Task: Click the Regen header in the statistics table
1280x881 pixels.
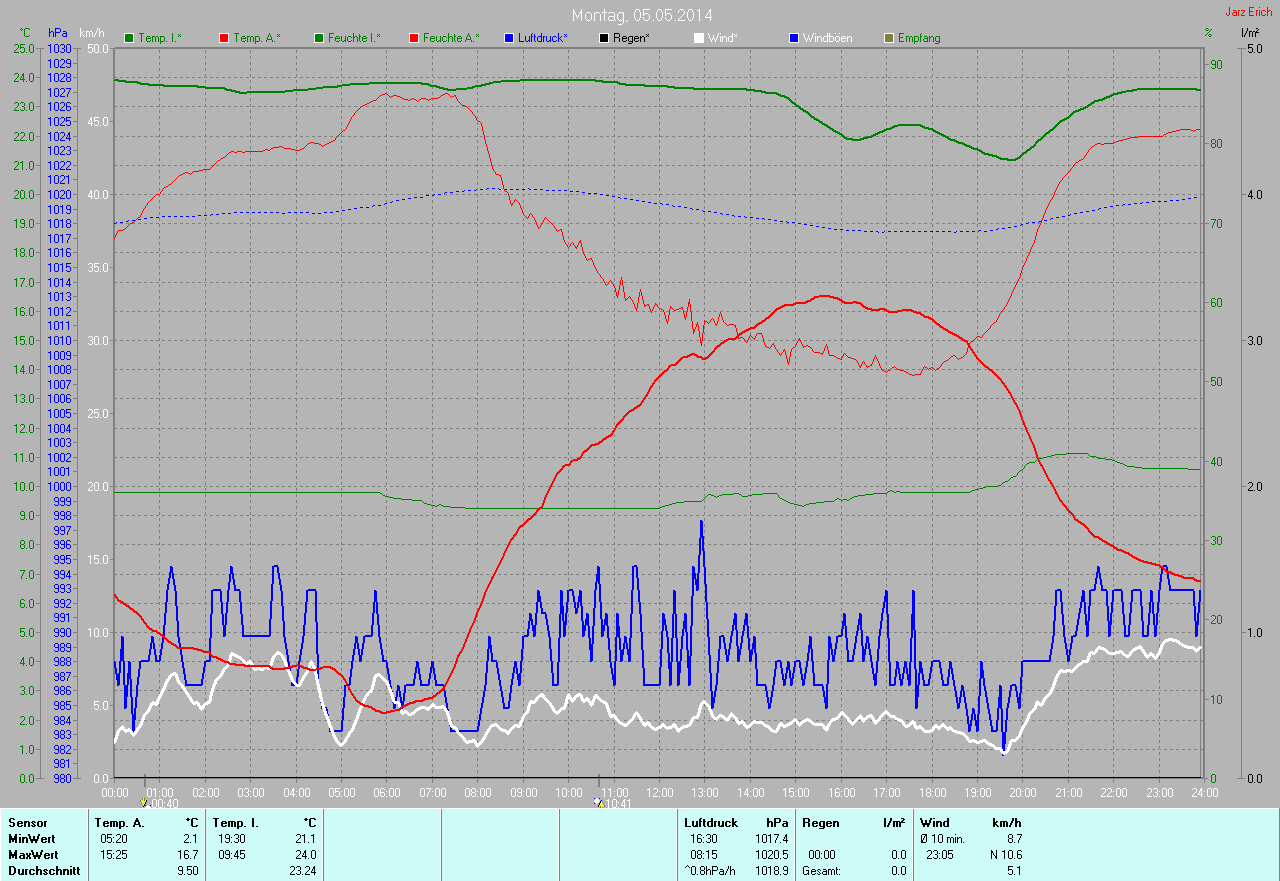Action: click(820, 823)
